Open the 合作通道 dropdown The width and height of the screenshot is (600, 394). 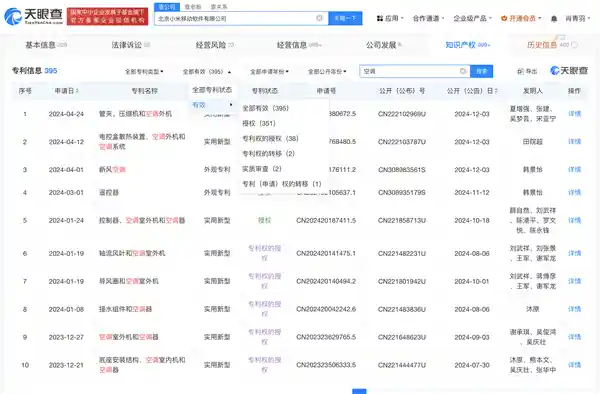pyautogui.click(x=428, y=18)
